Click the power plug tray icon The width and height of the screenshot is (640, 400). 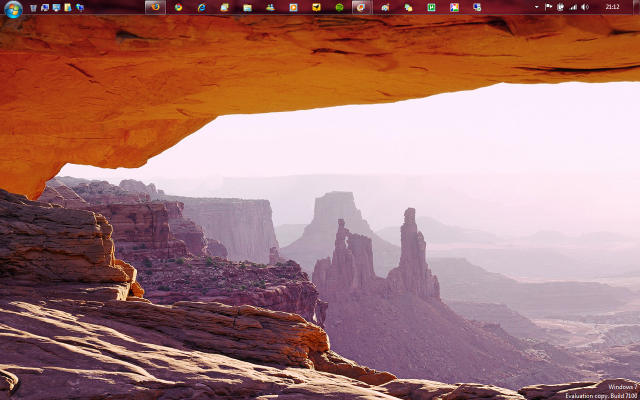tap(561, 7)
